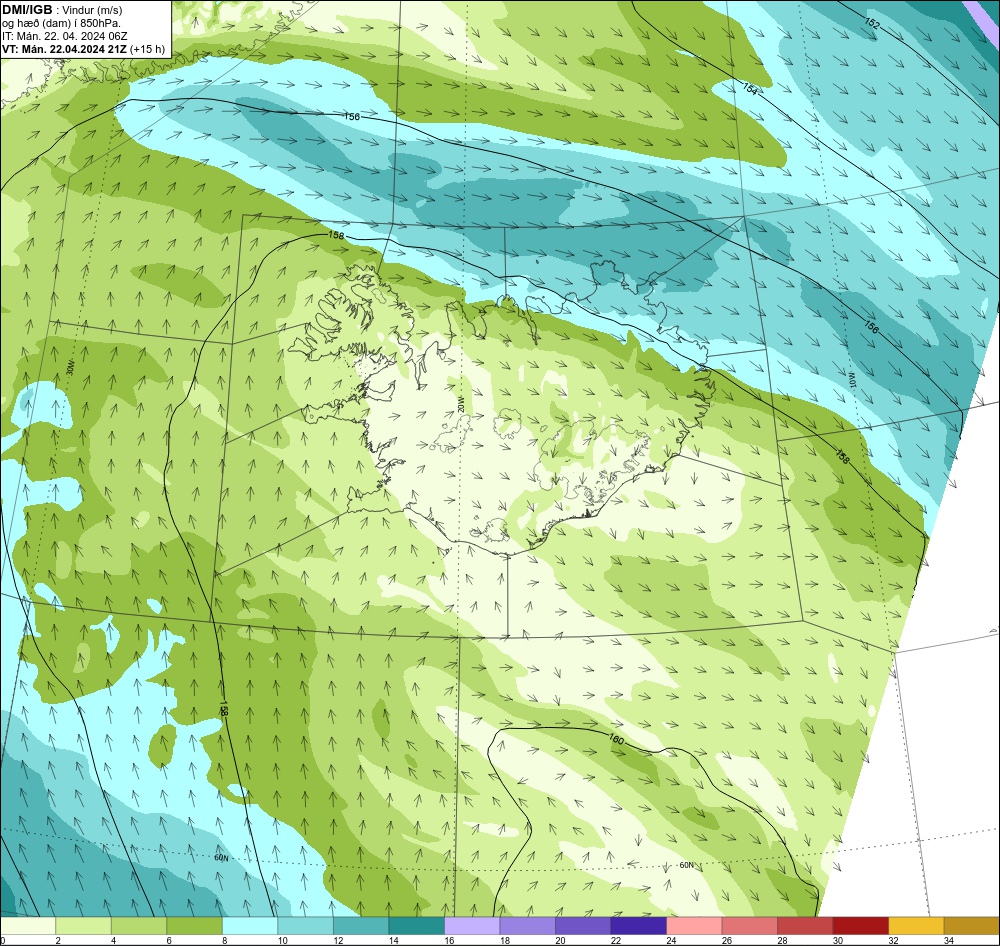Image resolution: width=1000 pixels, height=946 pixels.
Task: Click the "152" contour label
Action: tap(872, 24)
